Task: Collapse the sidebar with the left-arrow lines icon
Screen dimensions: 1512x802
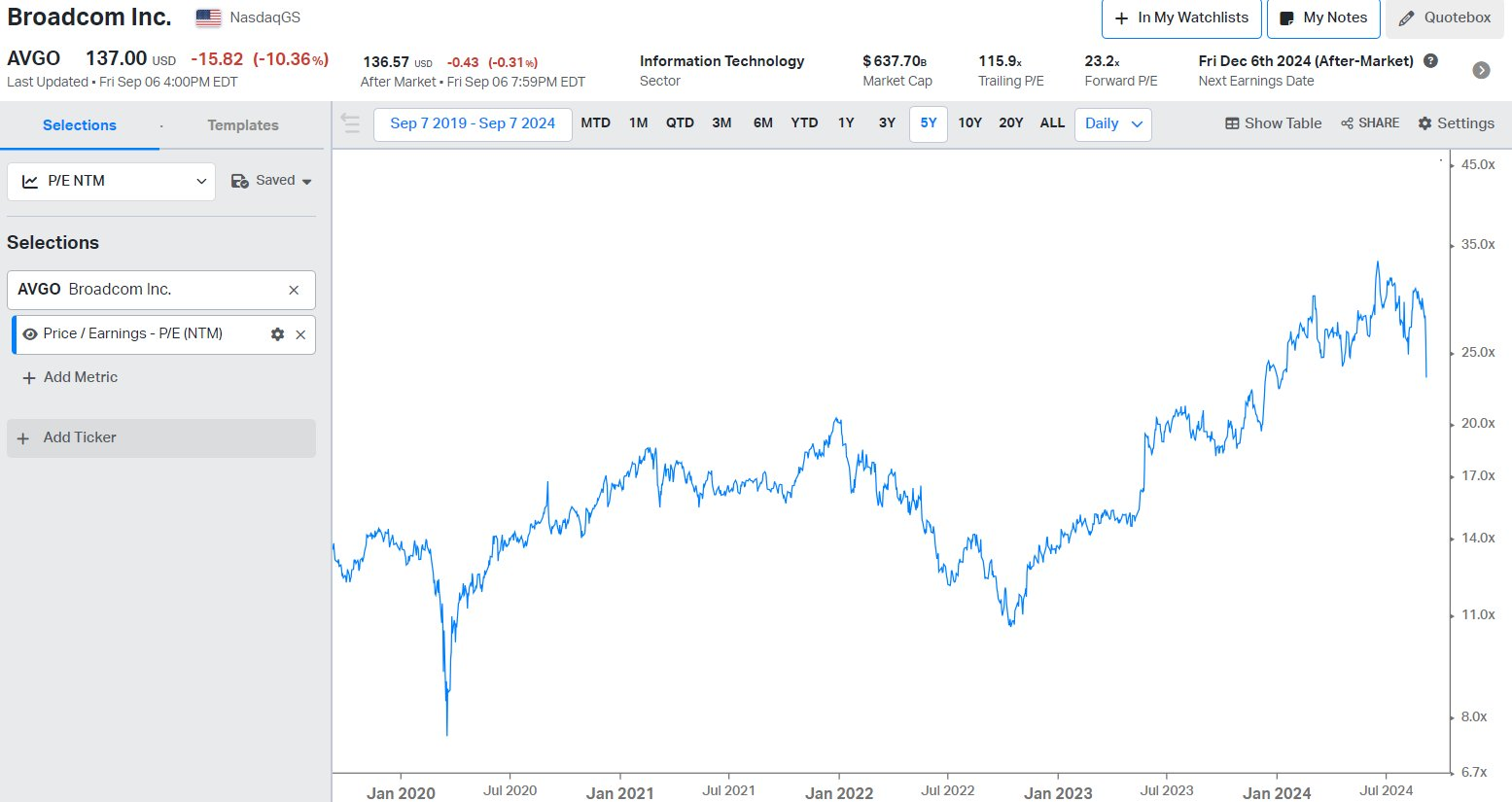Action: tap(351, 123)
